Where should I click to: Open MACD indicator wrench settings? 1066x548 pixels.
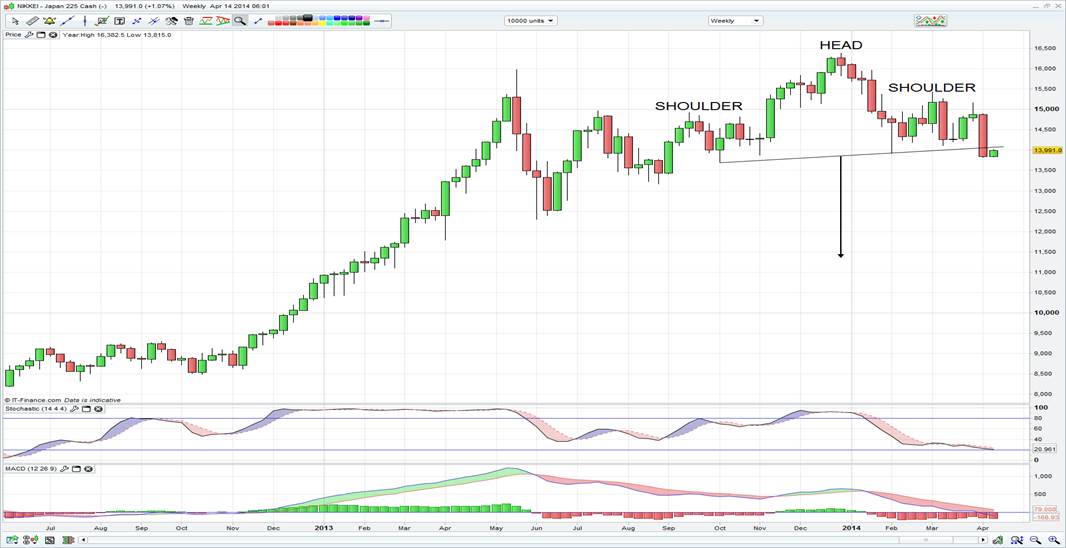66,469
